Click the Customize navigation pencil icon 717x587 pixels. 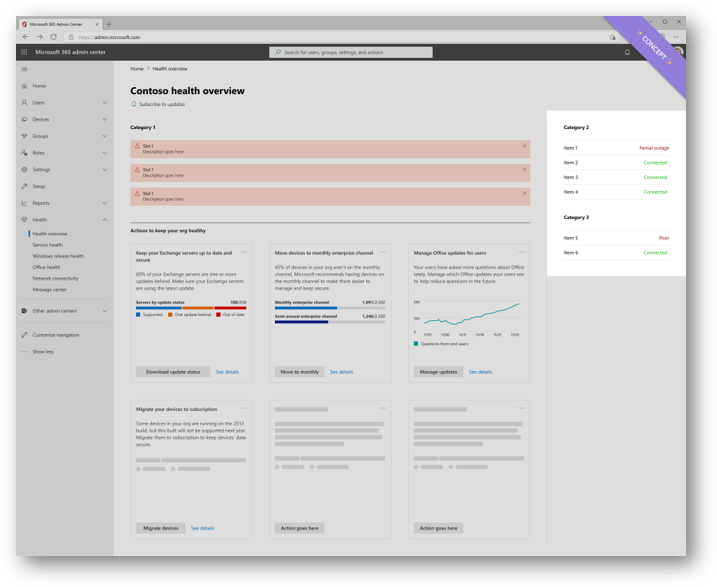(x=24, y=335)
